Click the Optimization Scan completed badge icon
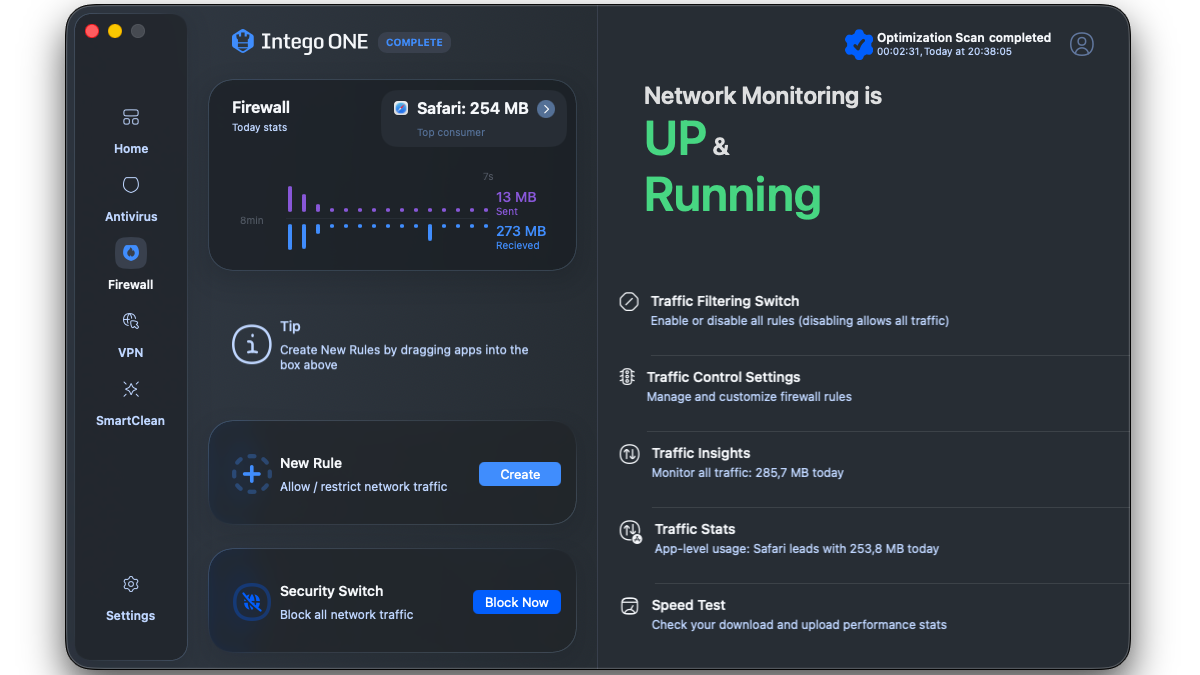The height and width of the screenshot is (675, 1200). [x=858, y=44]
